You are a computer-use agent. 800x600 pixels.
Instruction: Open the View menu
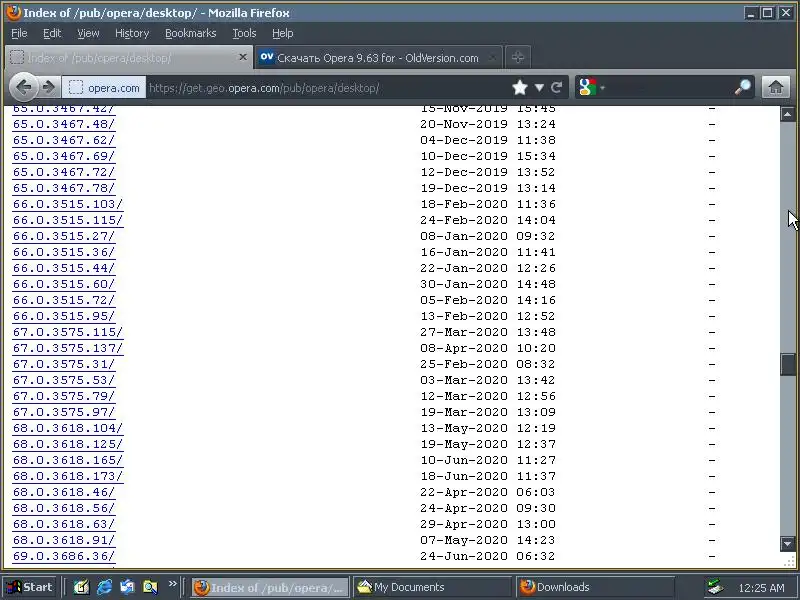click(88, 33)
